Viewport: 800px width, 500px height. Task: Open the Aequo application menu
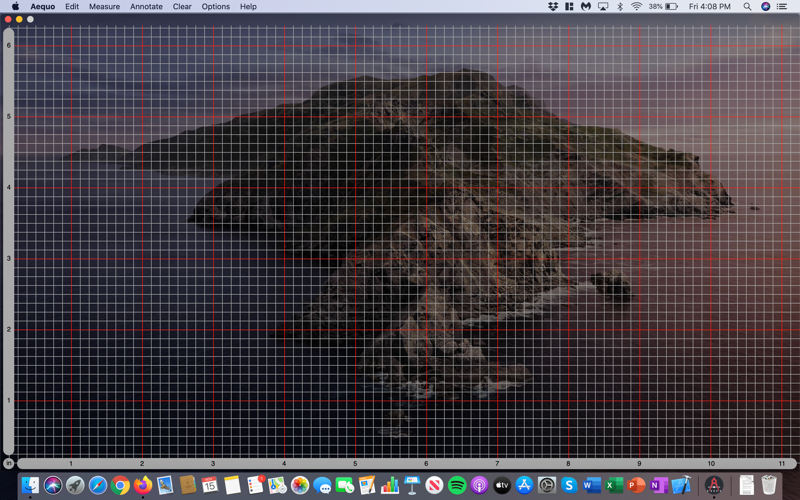[41, 6]
